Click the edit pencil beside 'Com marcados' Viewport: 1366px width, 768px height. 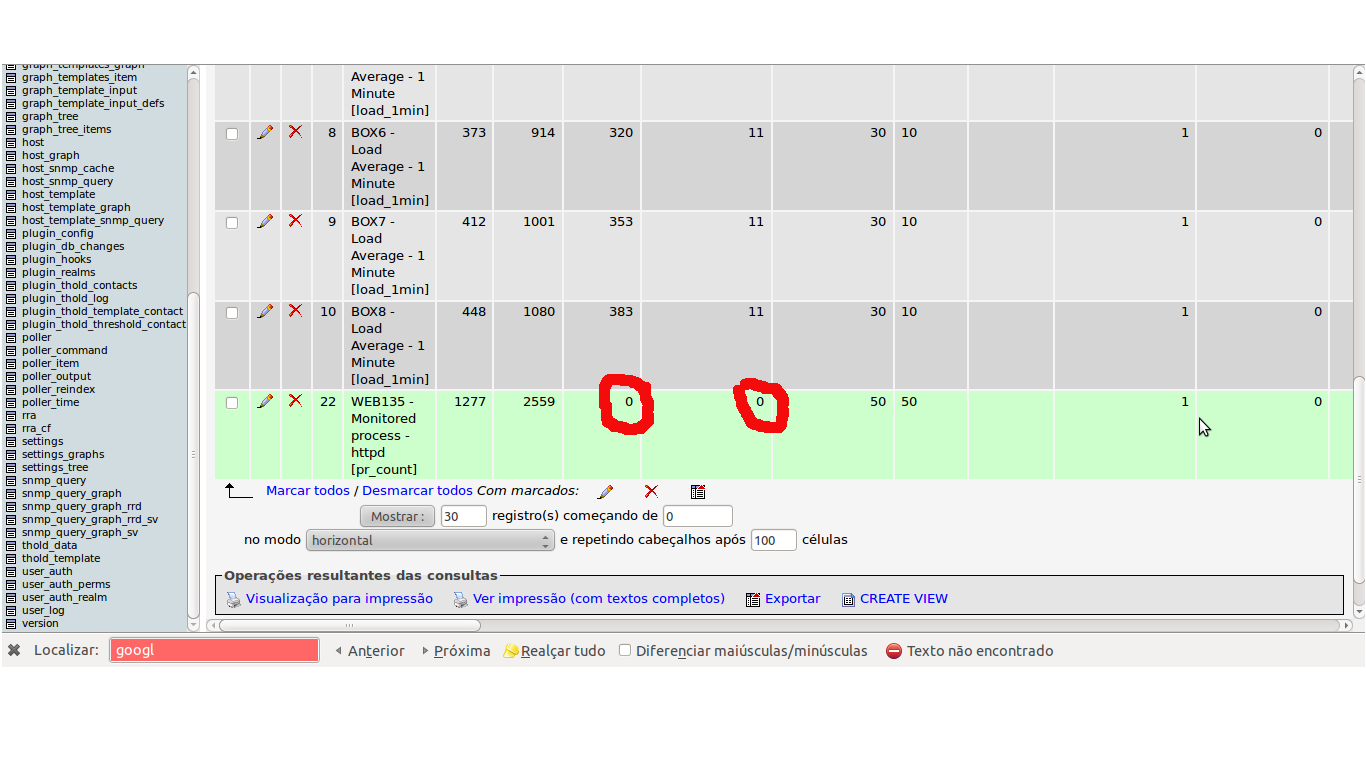click(605, 492)
